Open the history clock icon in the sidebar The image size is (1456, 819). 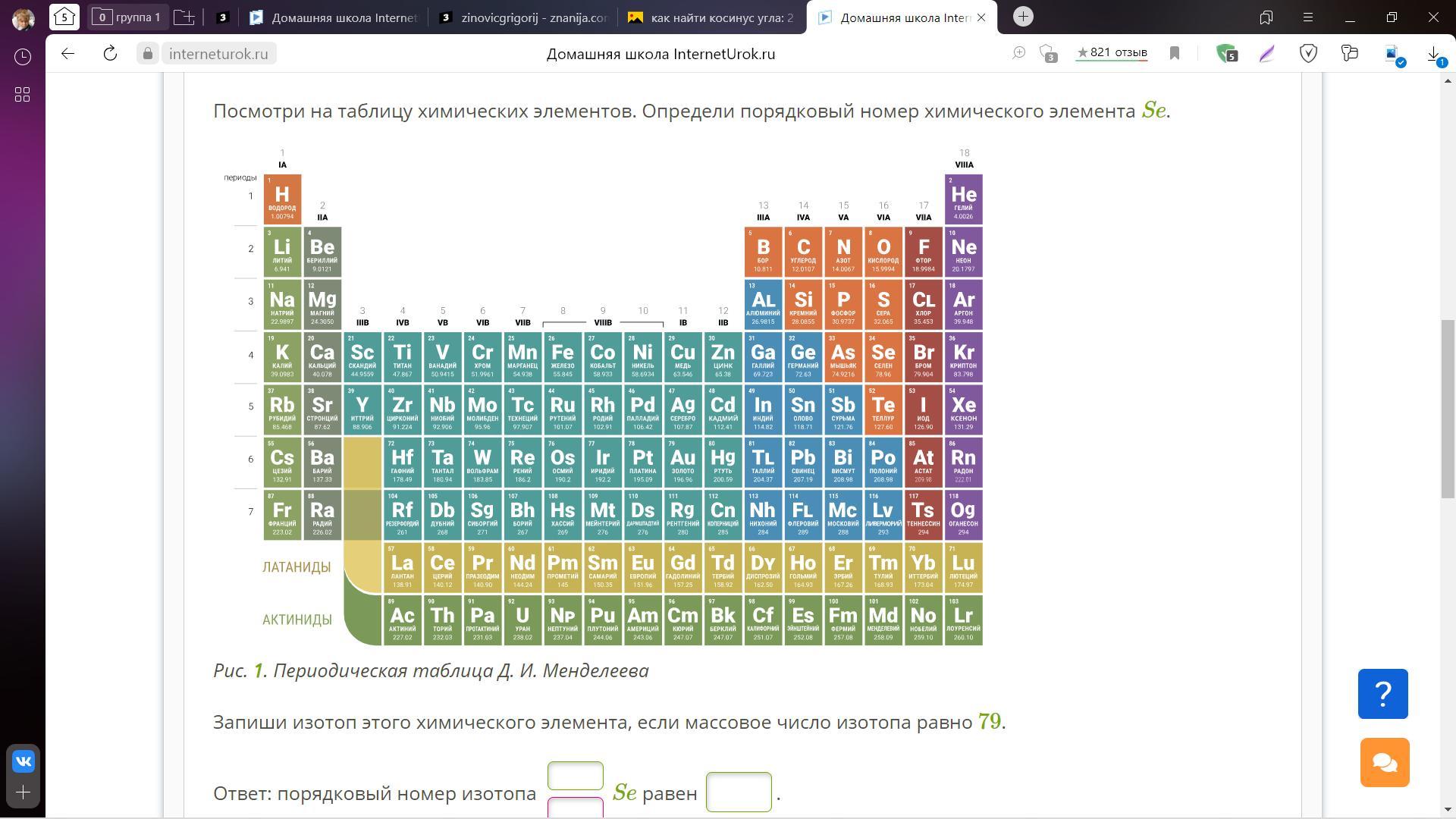(x=23, y=57)
